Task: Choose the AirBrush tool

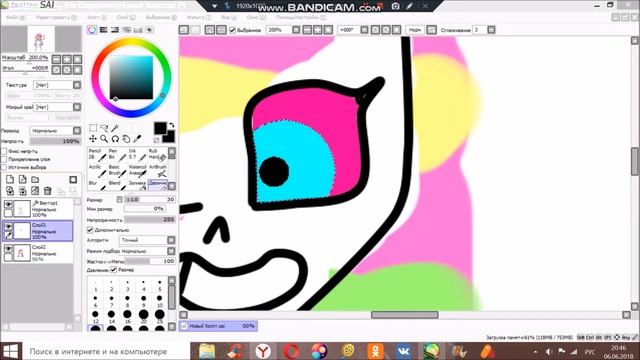Action: pyautogui.click(x=157, y=171)
